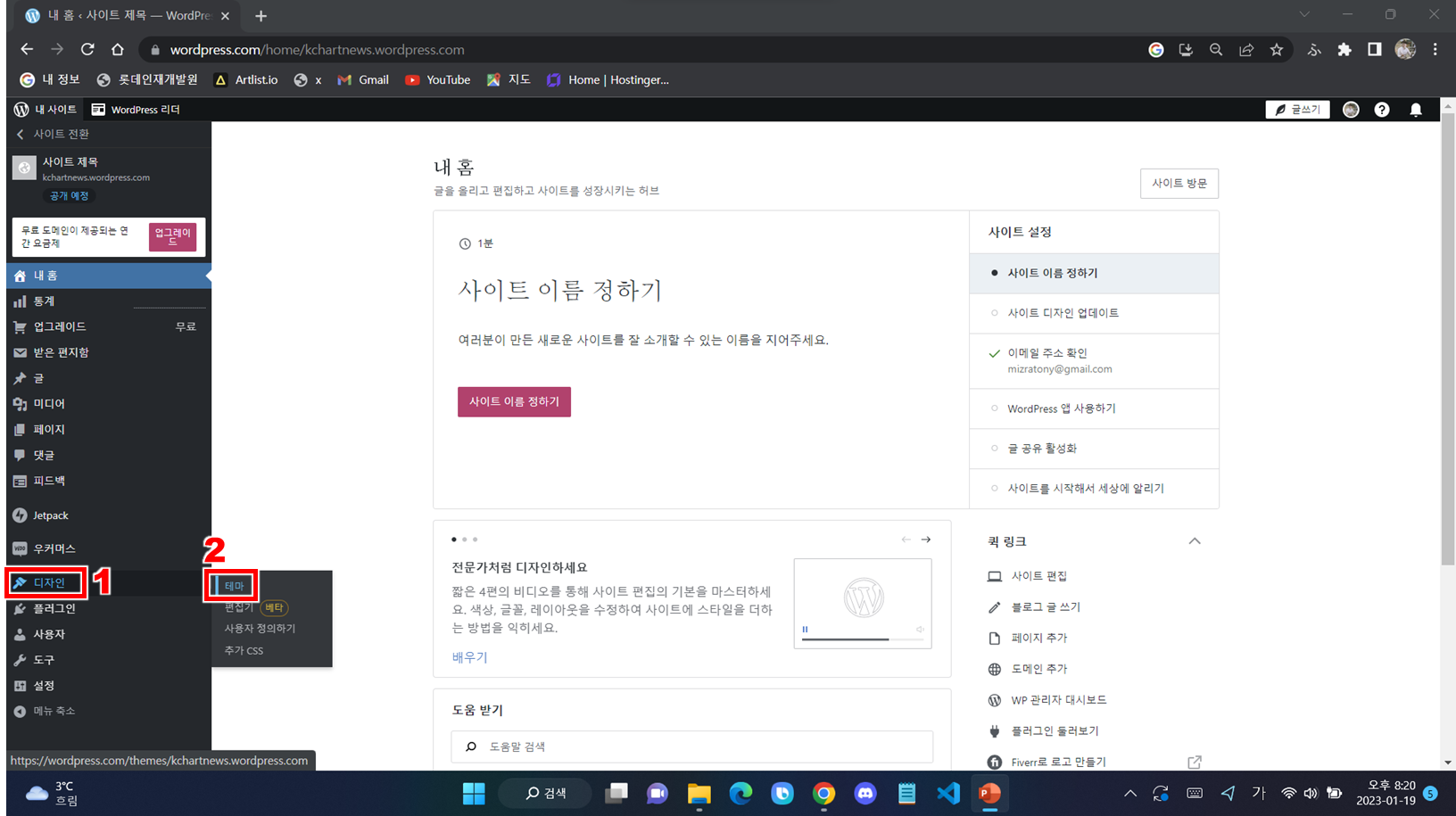The image size is (1456, 816).
Task: Open 내 사이트 WordPress logo in admin bar
Action: (45, 110)
